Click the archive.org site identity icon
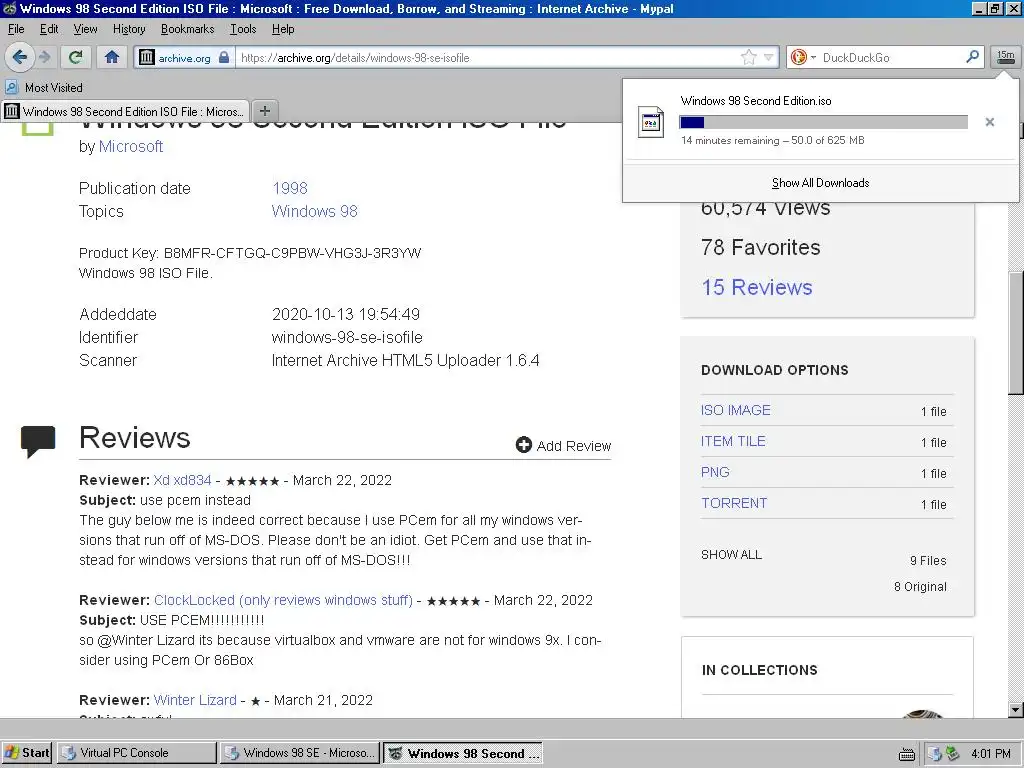 pyautogui.click(x=146, y=57)
